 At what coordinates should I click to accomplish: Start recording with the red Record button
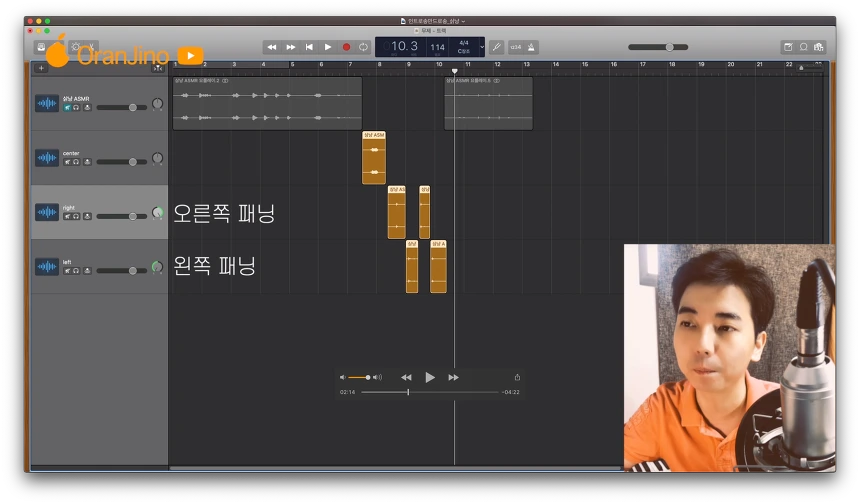click(x=346, y=47)
